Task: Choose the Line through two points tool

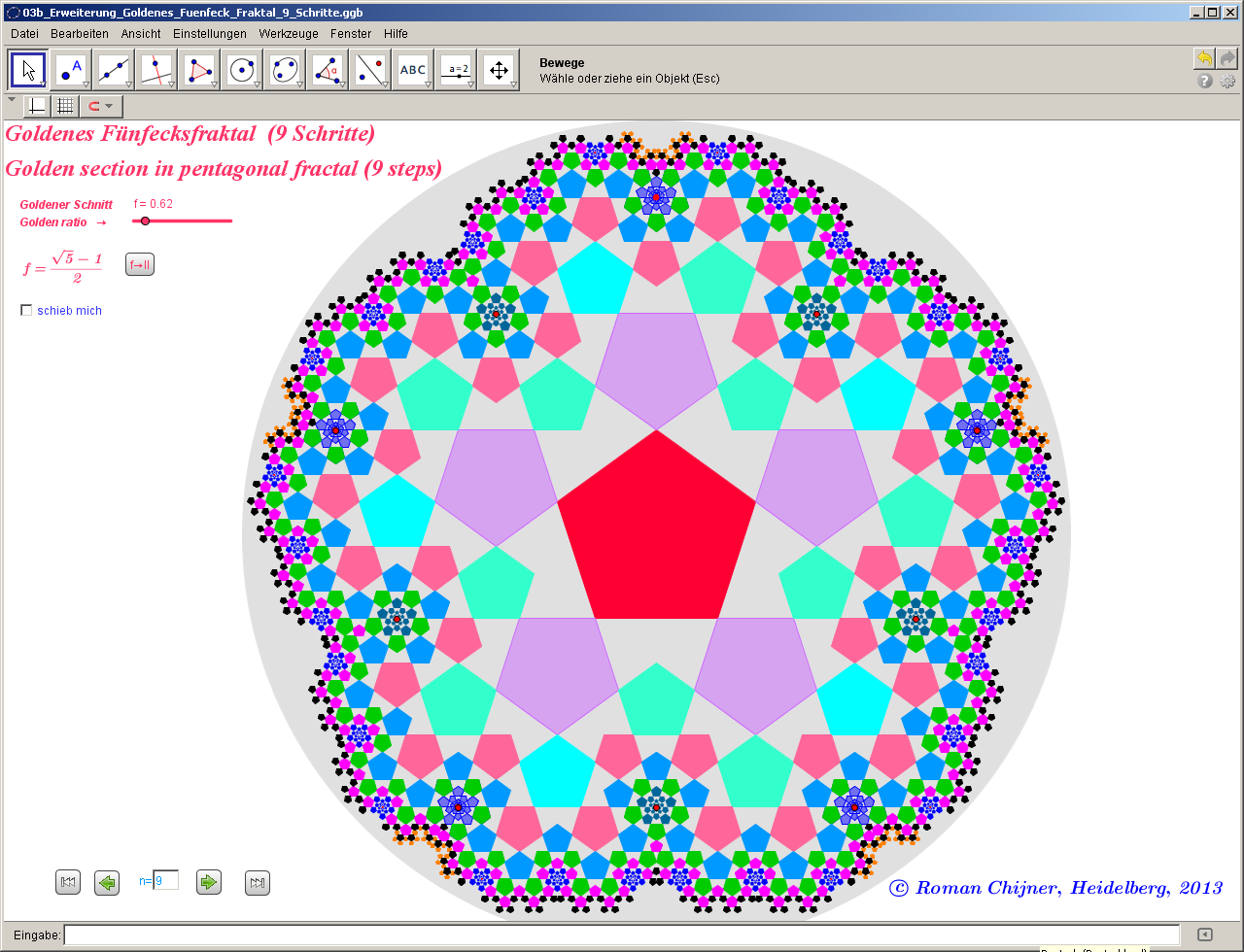Action: 115,70
